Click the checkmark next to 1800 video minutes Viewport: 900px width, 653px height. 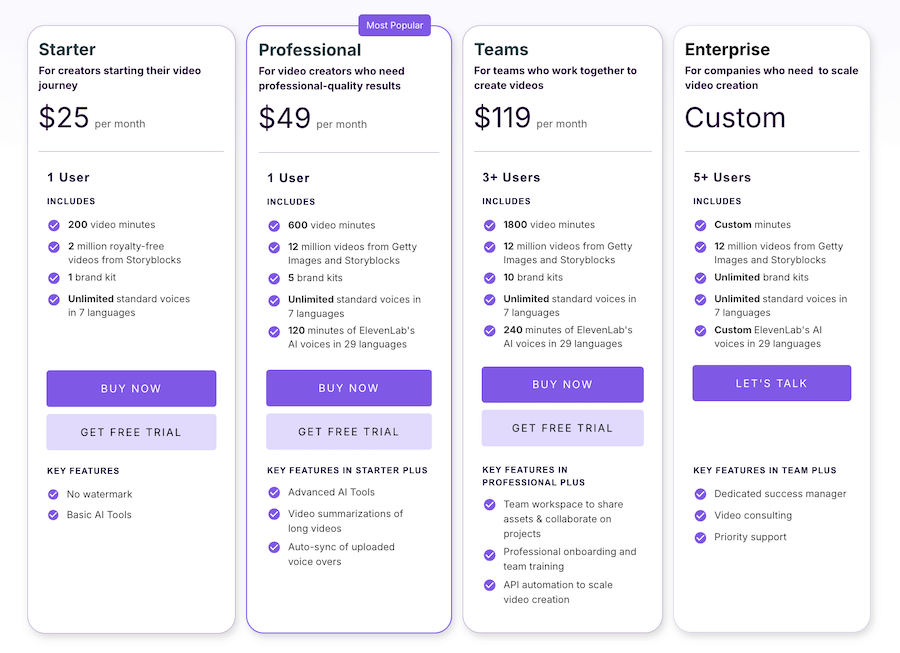click(488, 225)
